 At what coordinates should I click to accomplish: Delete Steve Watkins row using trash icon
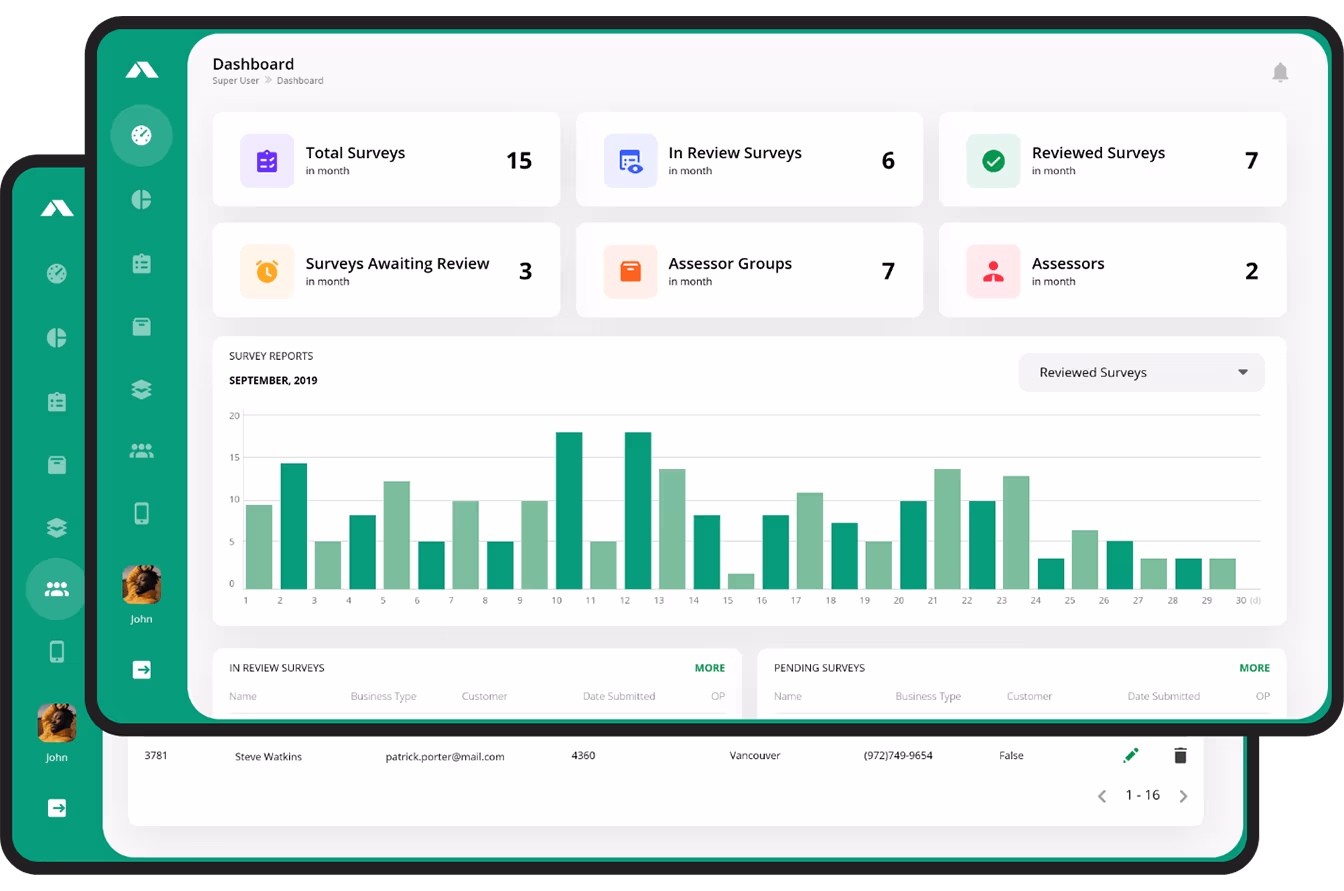click(1180, 756)
